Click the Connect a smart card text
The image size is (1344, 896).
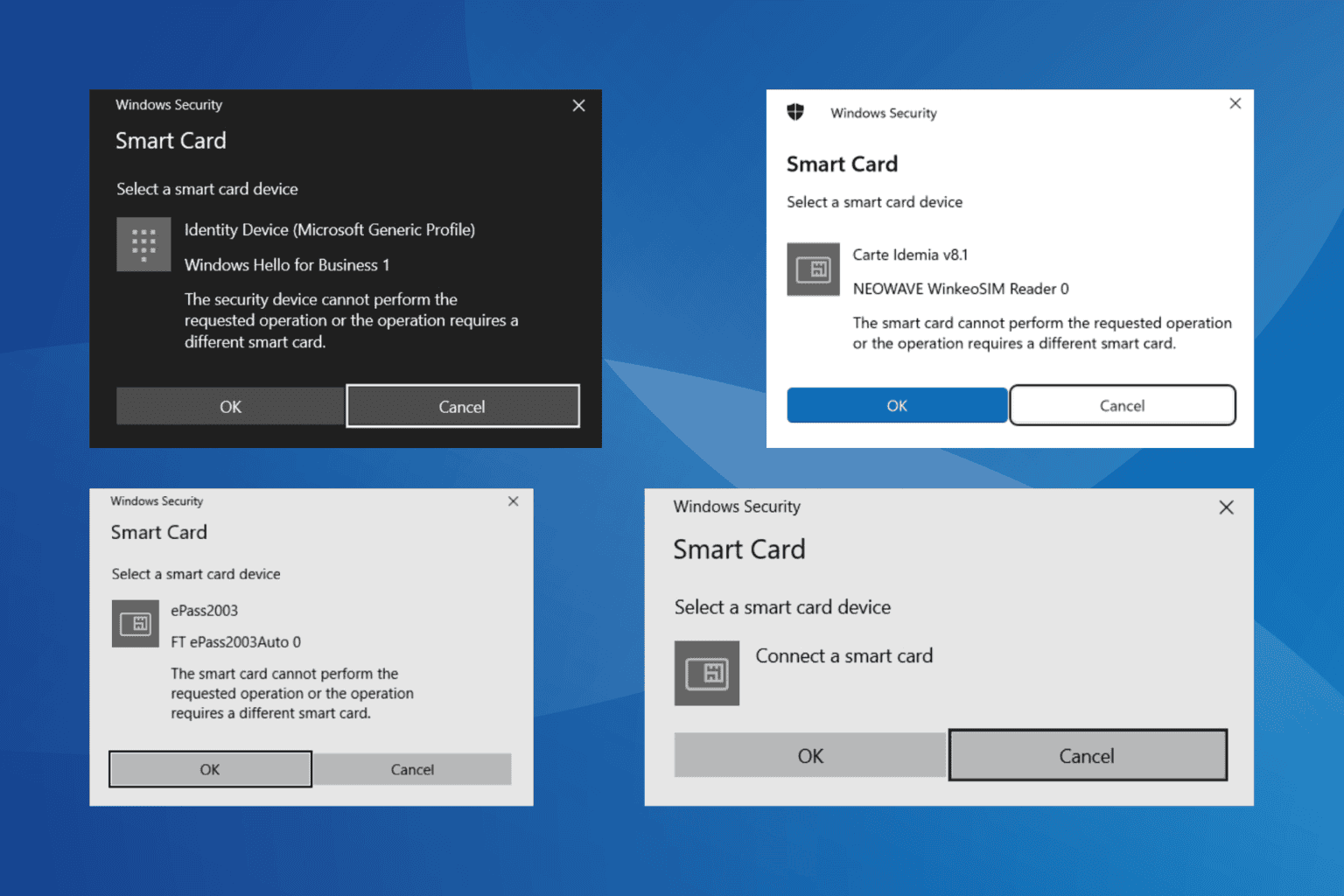pos(844,656)
